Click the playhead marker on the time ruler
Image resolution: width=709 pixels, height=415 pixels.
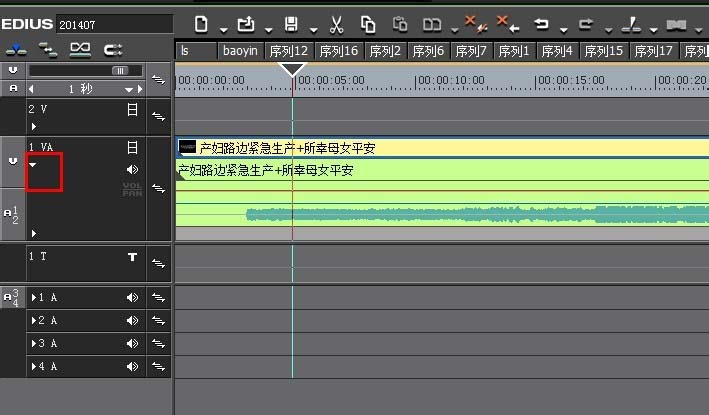point(292,70)
